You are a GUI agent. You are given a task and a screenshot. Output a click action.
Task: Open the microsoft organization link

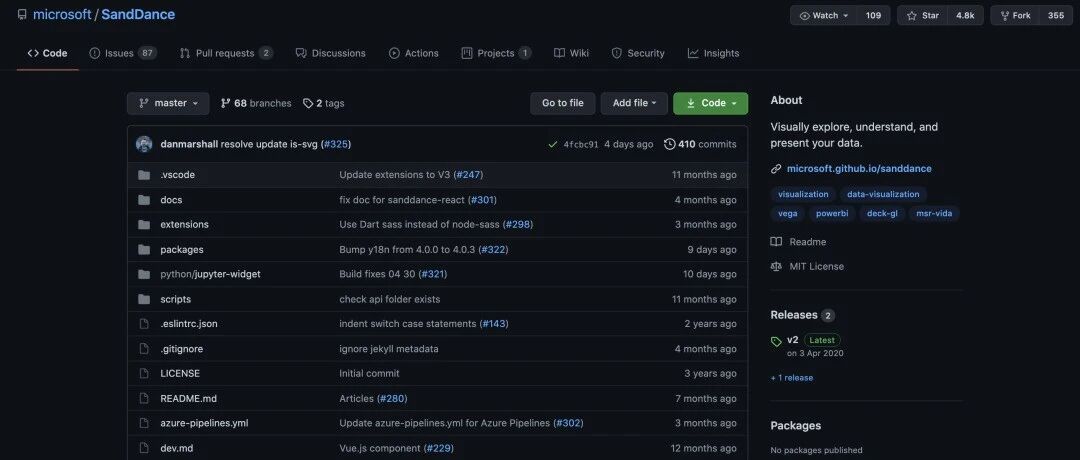[62, 14]
